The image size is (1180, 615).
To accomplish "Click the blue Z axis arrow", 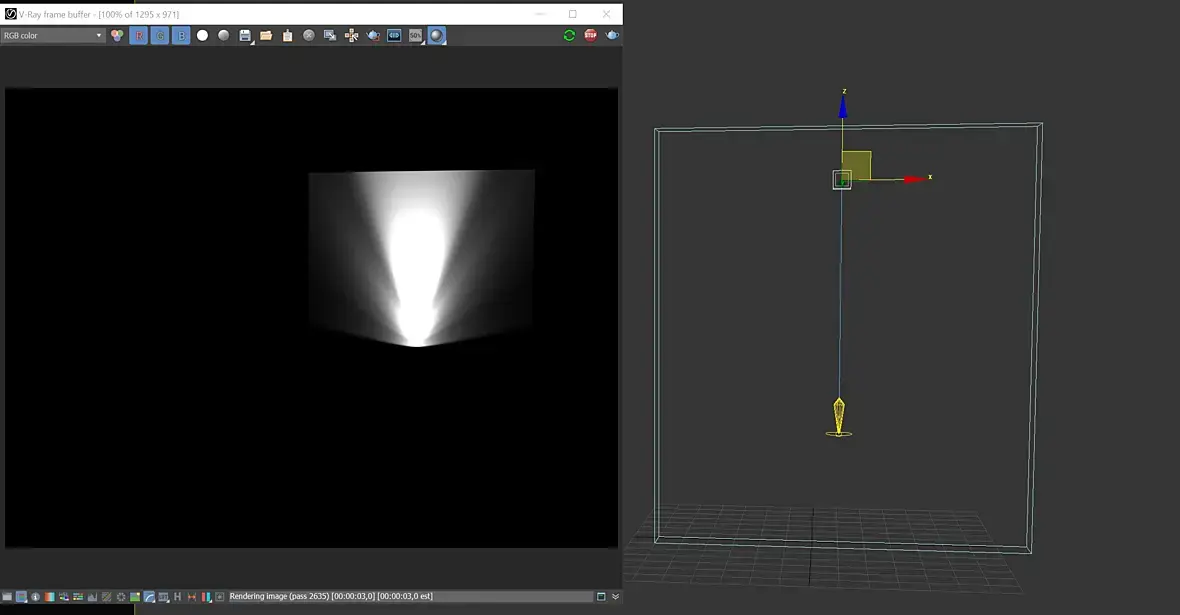I will click(843, 106).
